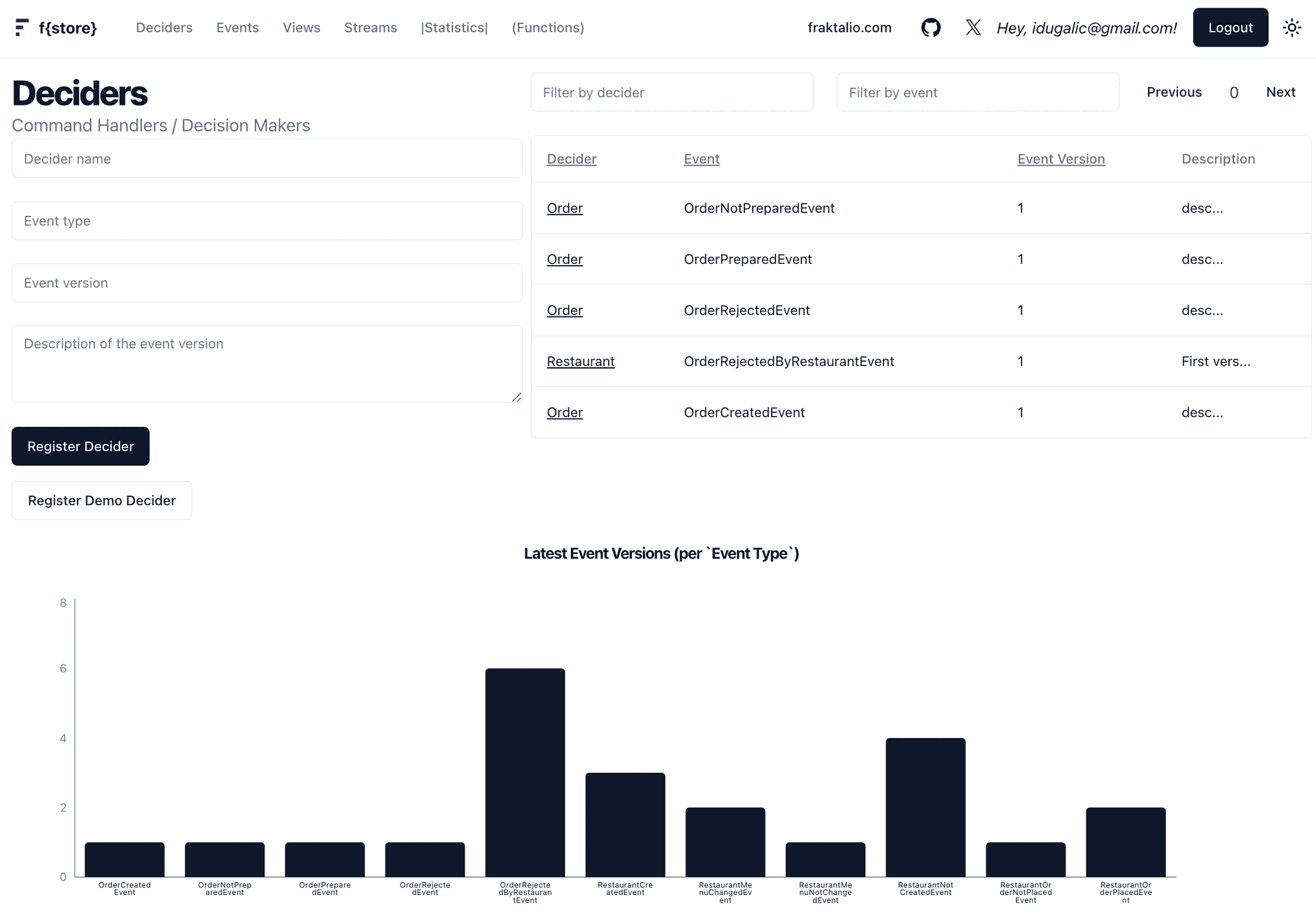
Task: Select the OrderCreatedEvent cell in the table
Action: [x=744, y=412]
